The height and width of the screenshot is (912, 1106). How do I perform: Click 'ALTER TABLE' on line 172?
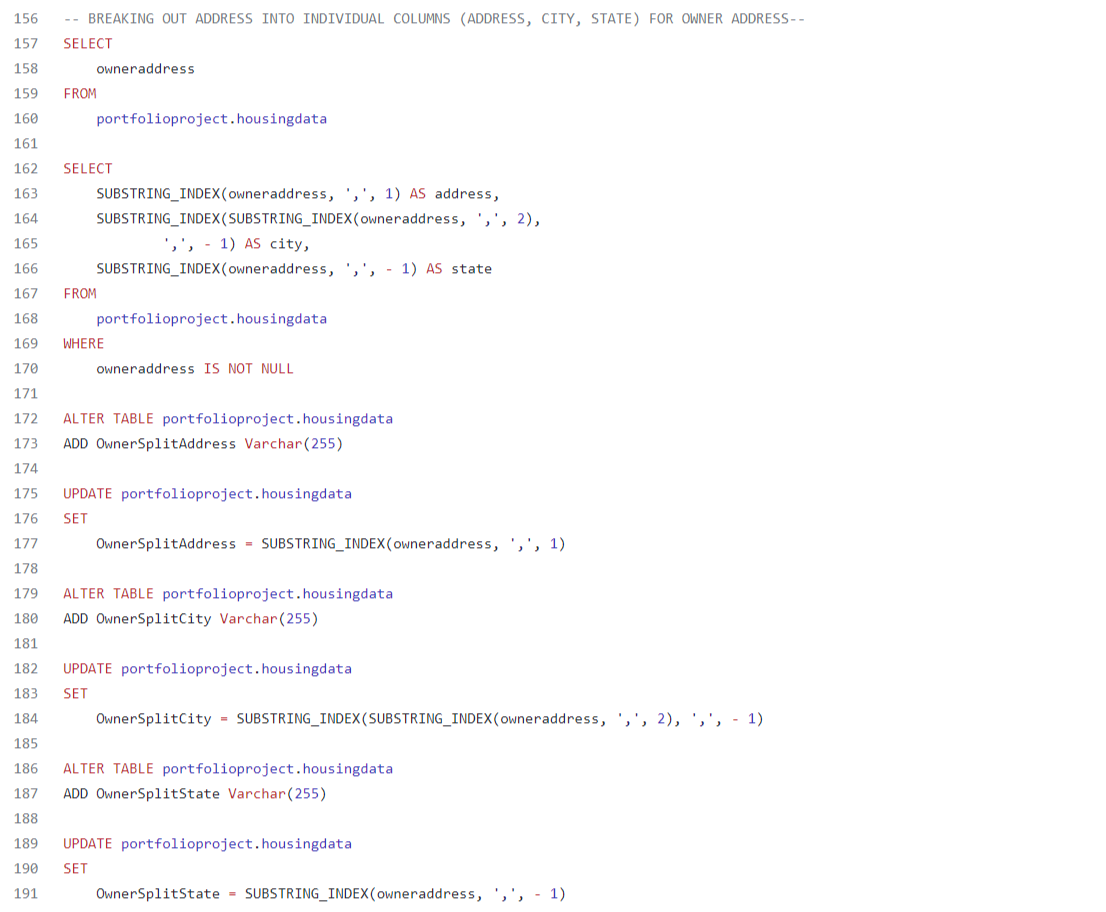108,419
